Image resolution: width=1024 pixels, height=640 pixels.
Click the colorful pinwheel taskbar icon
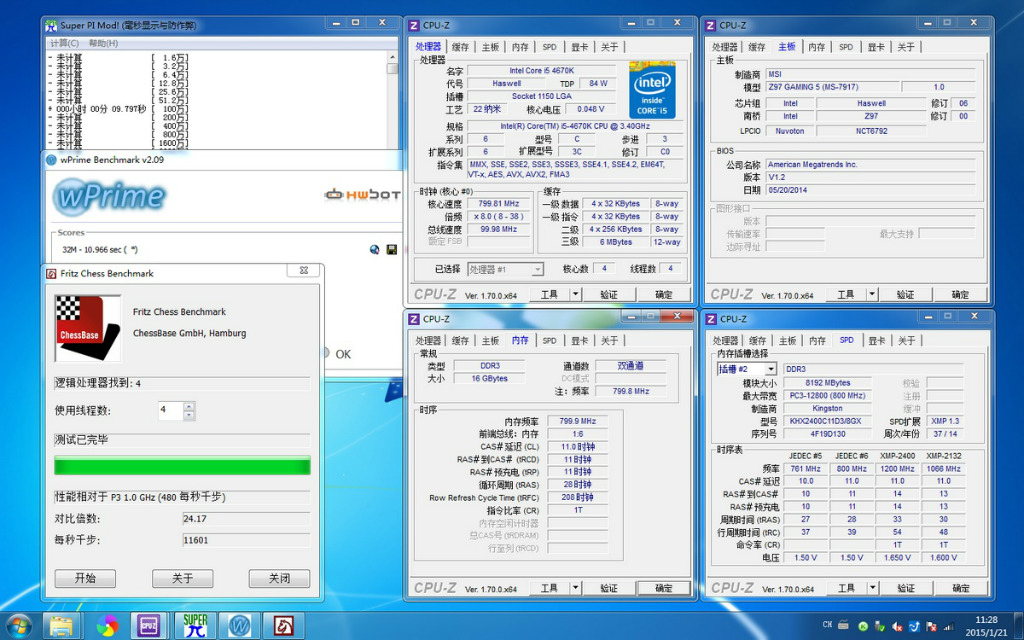tap(107, 626)
